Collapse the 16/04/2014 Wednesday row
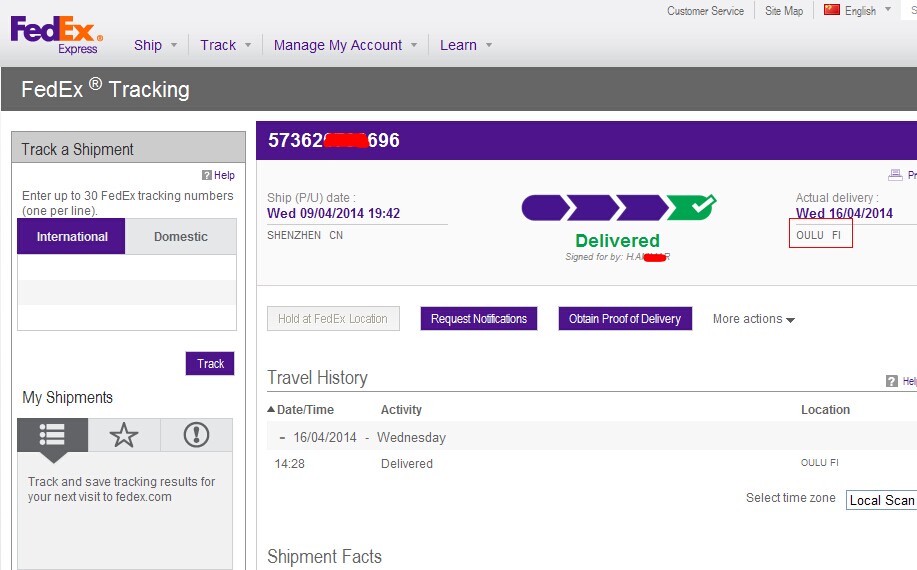Screen dimensions: 917x570 (282, 437)
